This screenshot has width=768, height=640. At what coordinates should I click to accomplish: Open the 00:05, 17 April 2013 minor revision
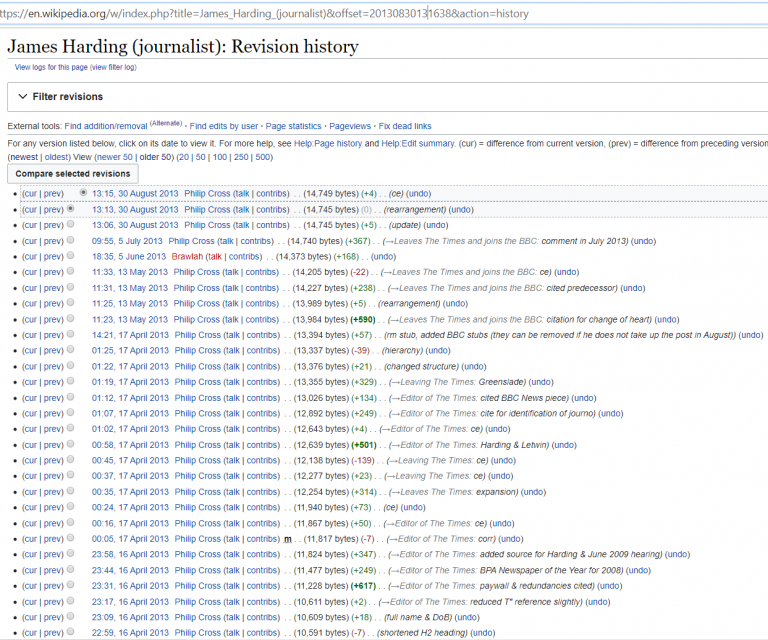click(x=130, y=539)
